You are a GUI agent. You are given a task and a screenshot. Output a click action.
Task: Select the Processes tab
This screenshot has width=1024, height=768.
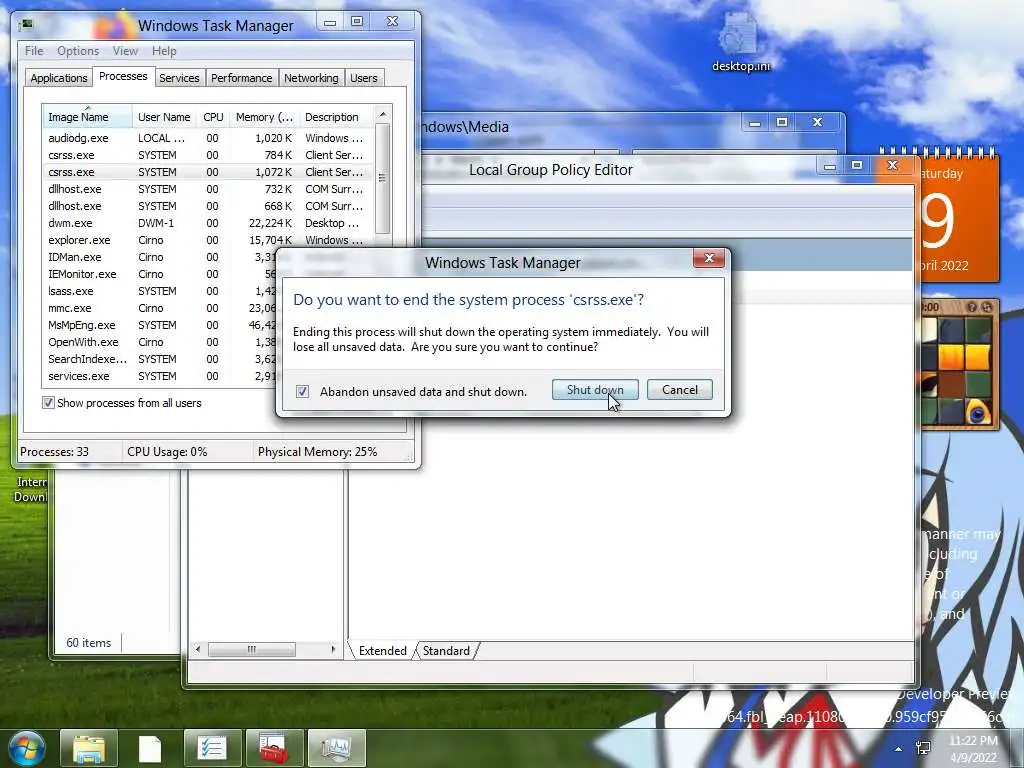click(123, 76)
